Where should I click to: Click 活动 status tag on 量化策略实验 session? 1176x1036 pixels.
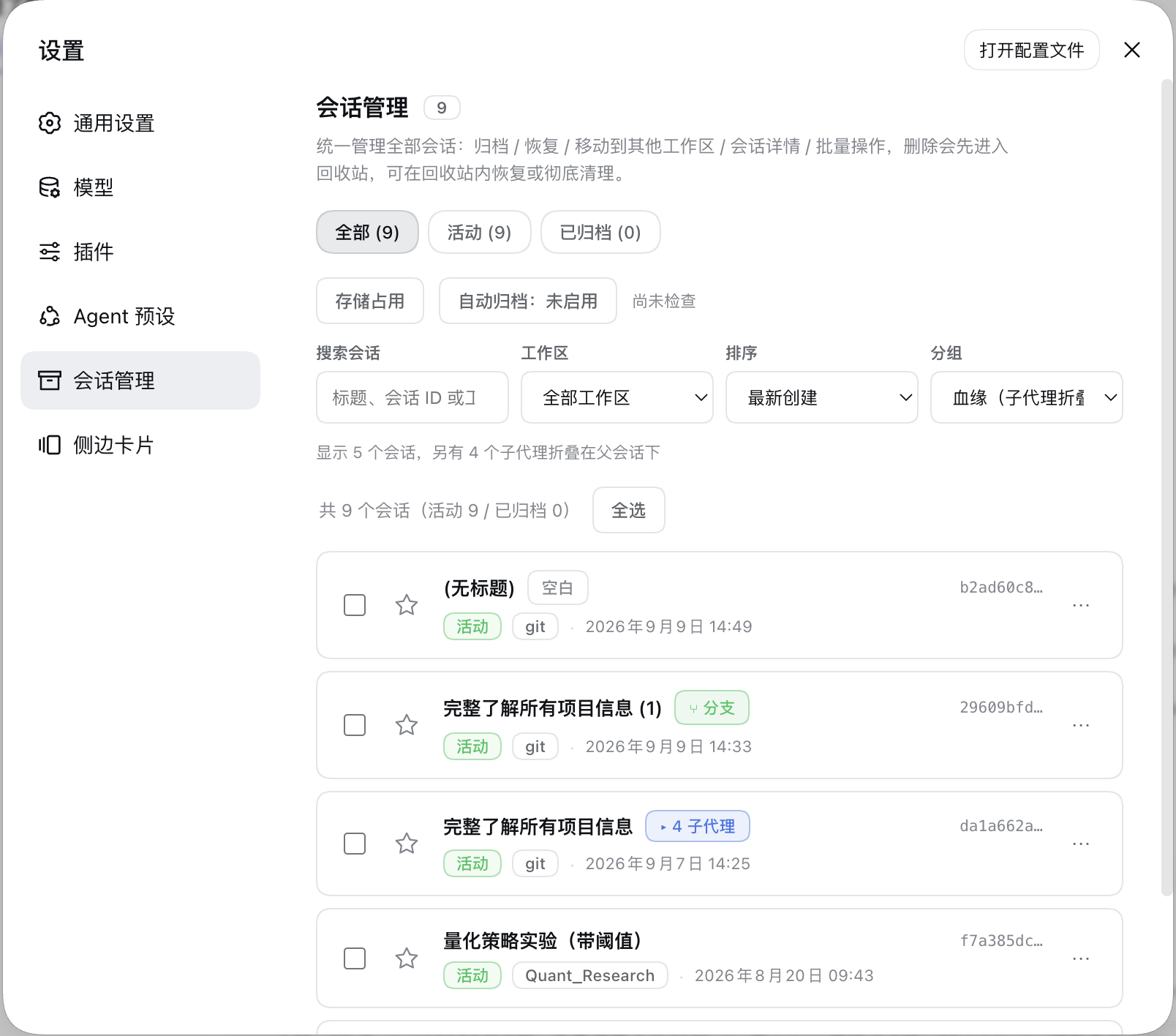click(472, 975)
